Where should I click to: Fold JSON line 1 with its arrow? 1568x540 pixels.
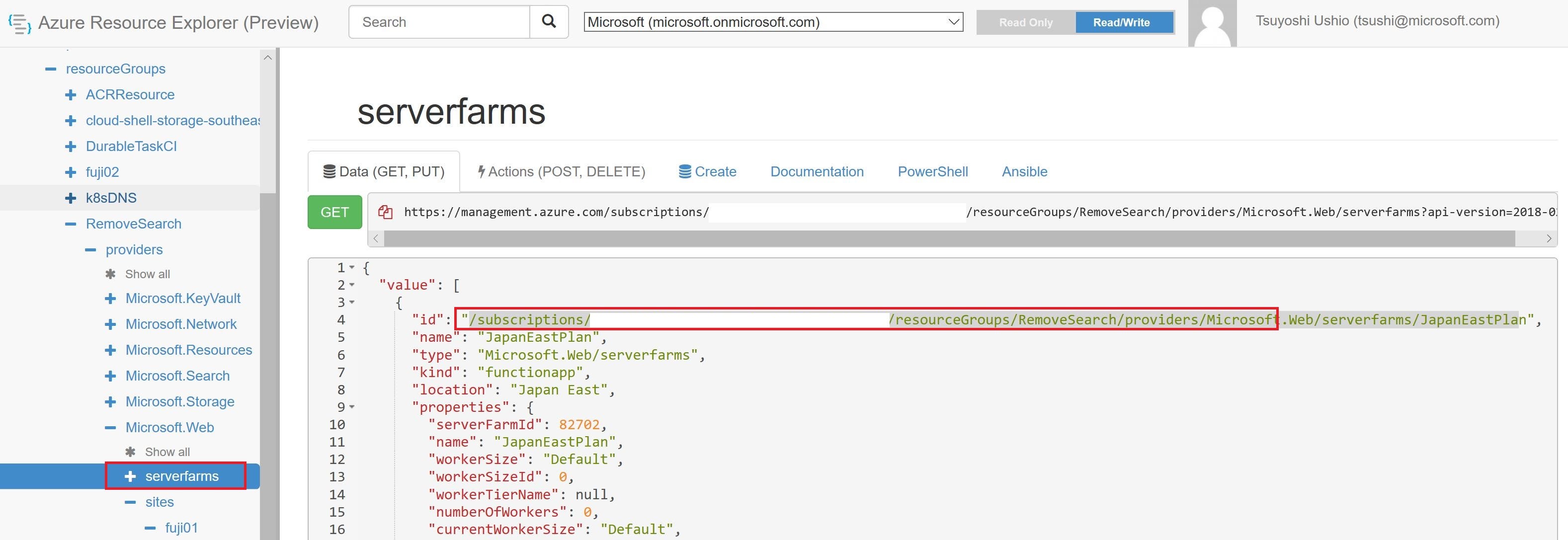click(352, 268)
